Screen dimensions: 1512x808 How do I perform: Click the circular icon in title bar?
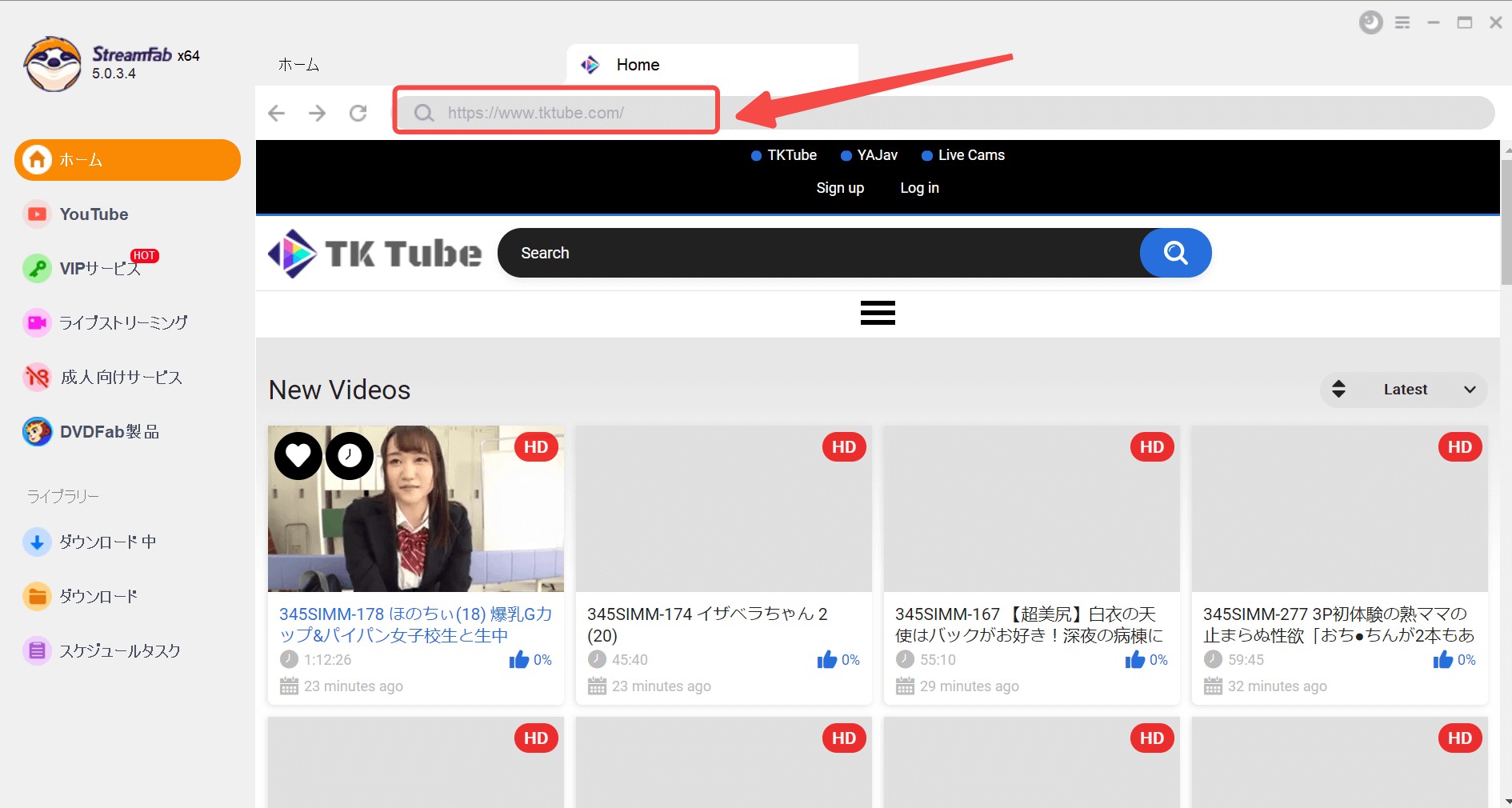click(x=1371, y=22)
